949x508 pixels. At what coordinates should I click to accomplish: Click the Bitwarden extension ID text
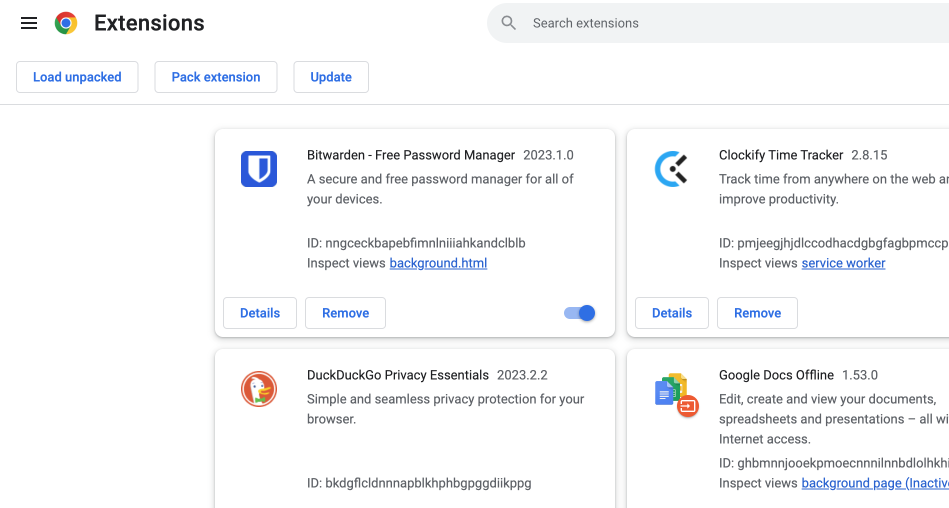tap(416, 243)
